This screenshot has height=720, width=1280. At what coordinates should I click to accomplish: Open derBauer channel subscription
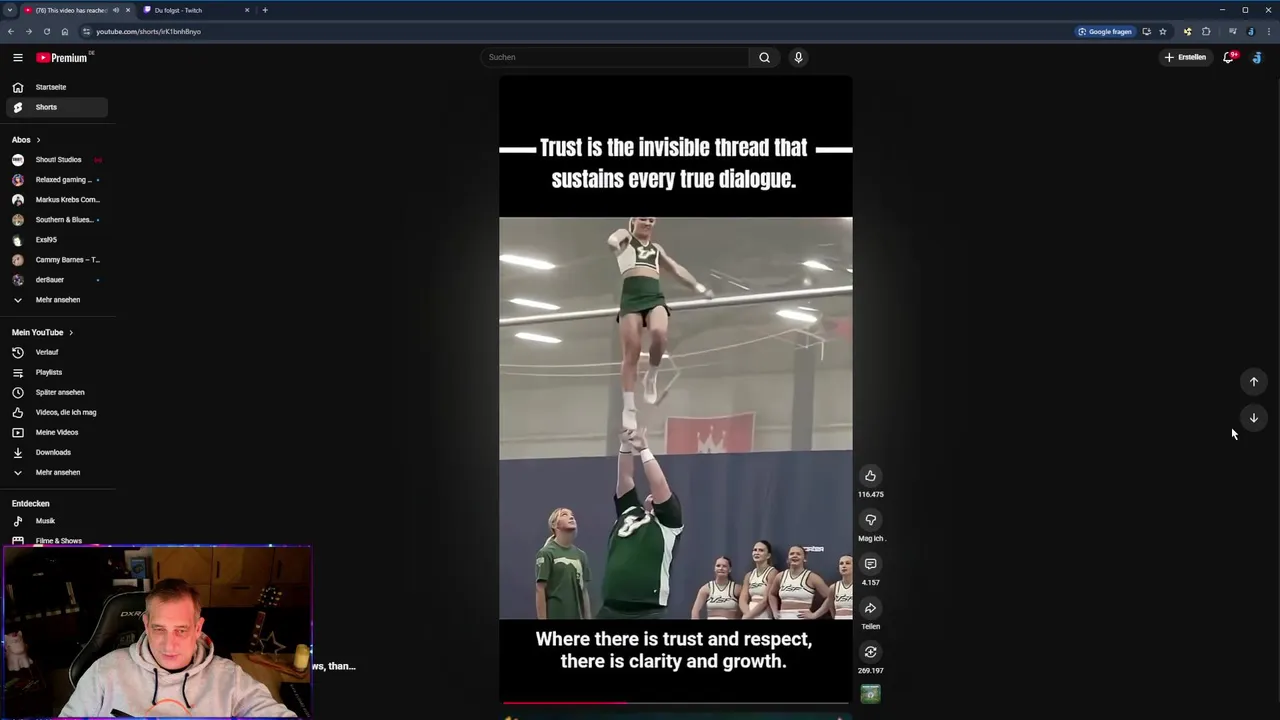tap(56, 280)
